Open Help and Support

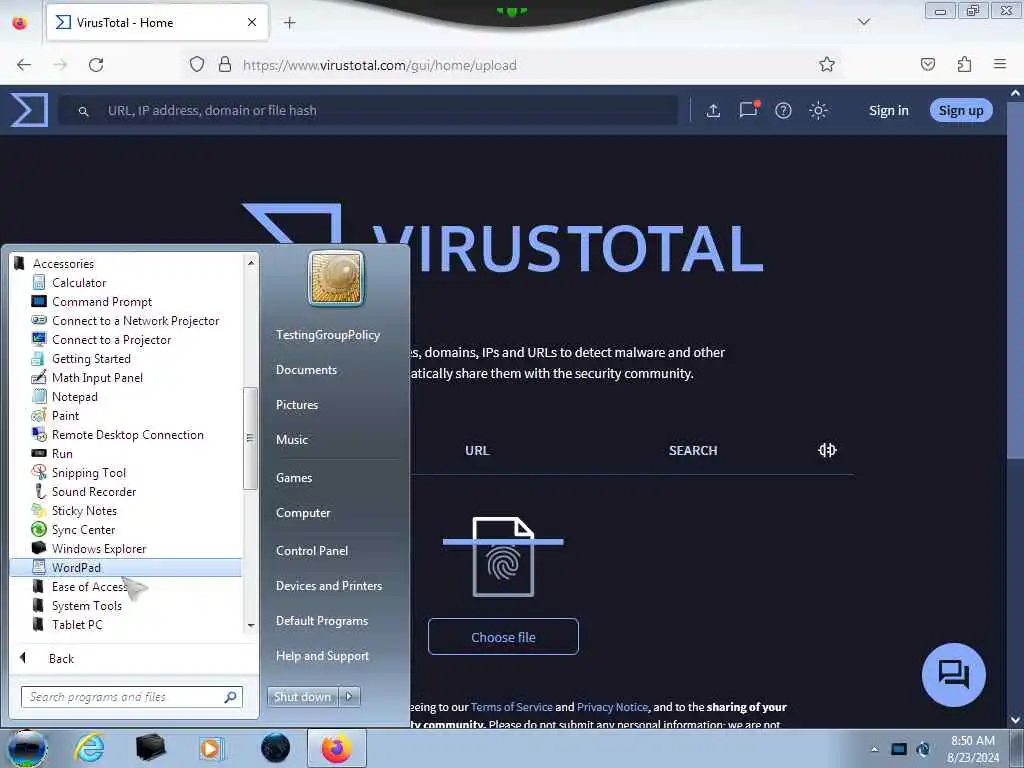click(x=323, y=656)
